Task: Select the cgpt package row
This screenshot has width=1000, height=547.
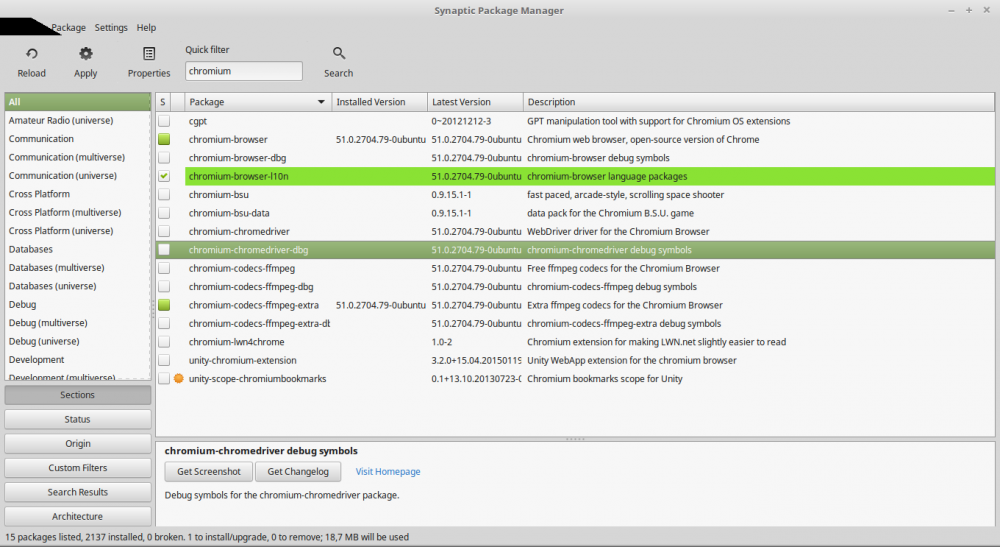Action: point(575,121)
